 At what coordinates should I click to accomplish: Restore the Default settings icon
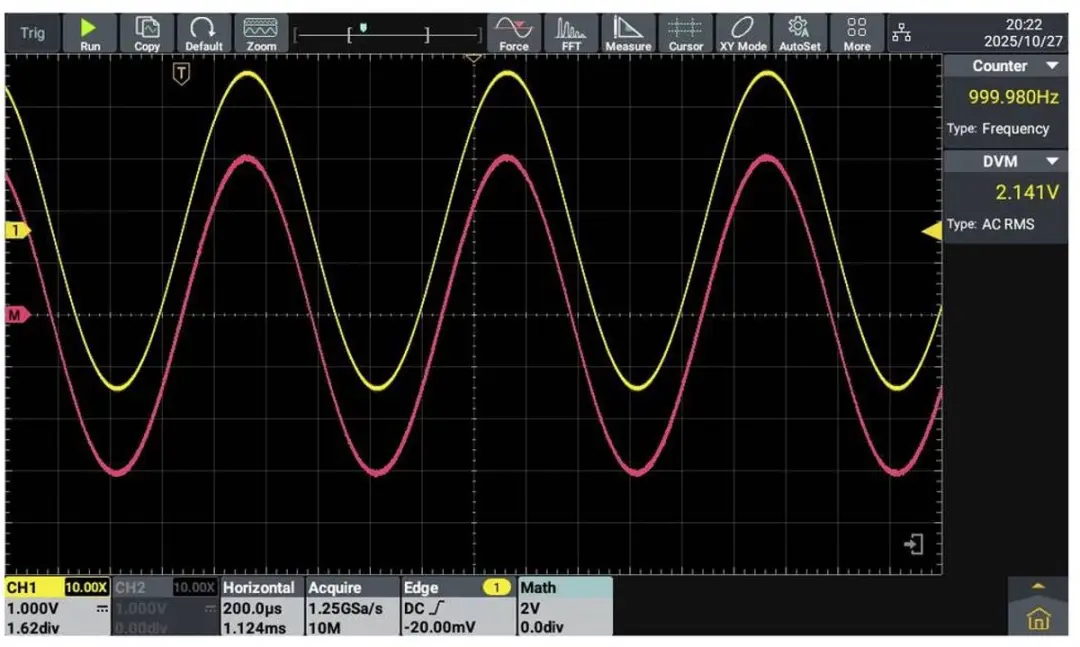click(204, 34)
